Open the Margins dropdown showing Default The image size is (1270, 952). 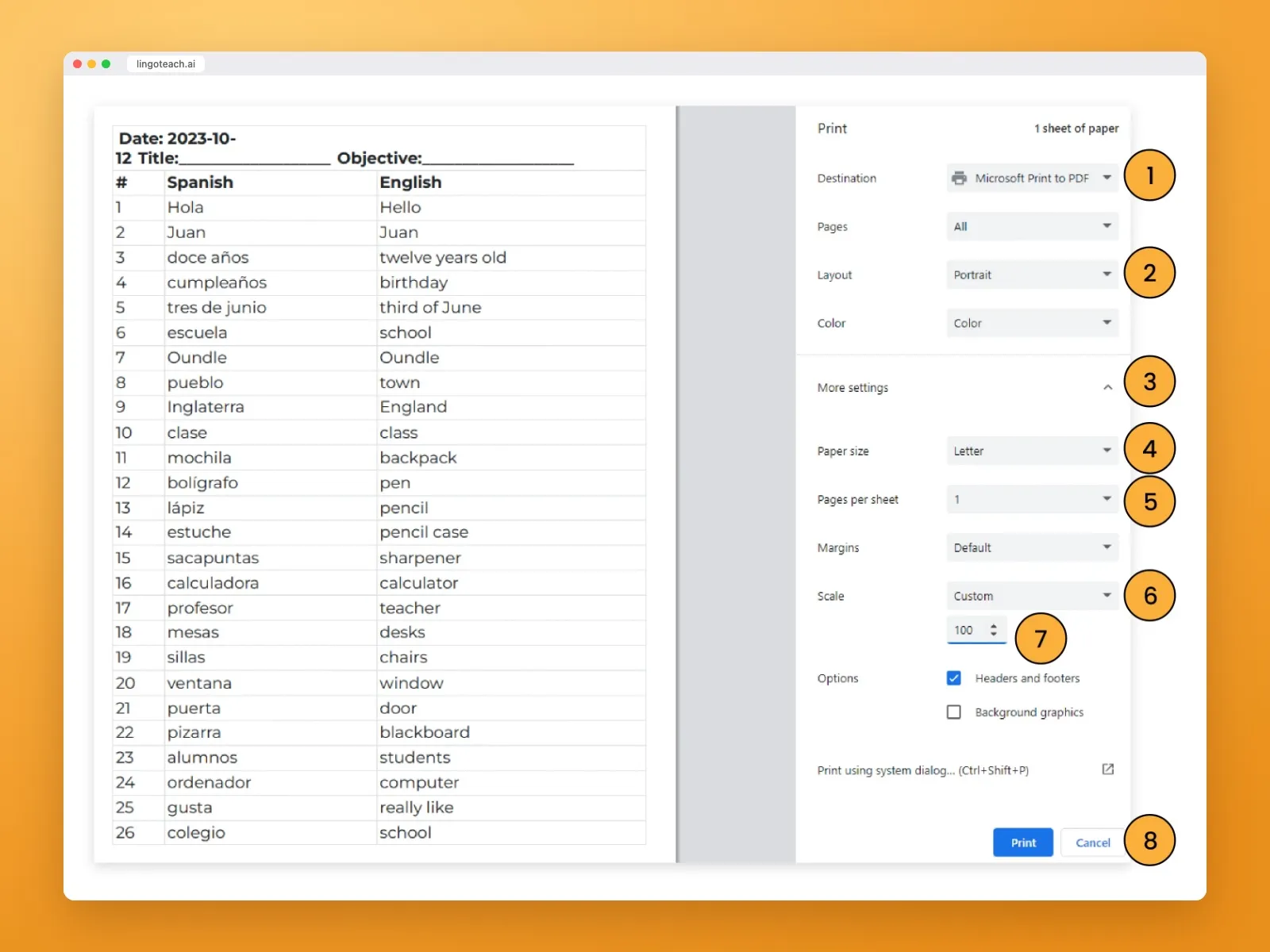(1032, 548)
